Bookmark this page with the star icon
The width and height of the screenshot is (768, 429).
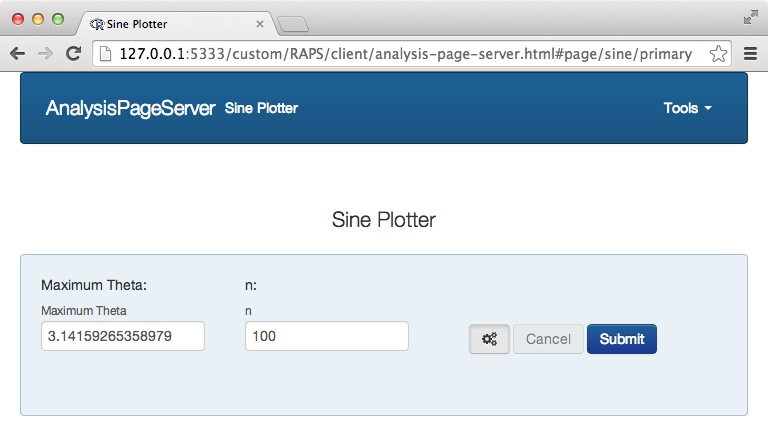[x=717, y=54]
